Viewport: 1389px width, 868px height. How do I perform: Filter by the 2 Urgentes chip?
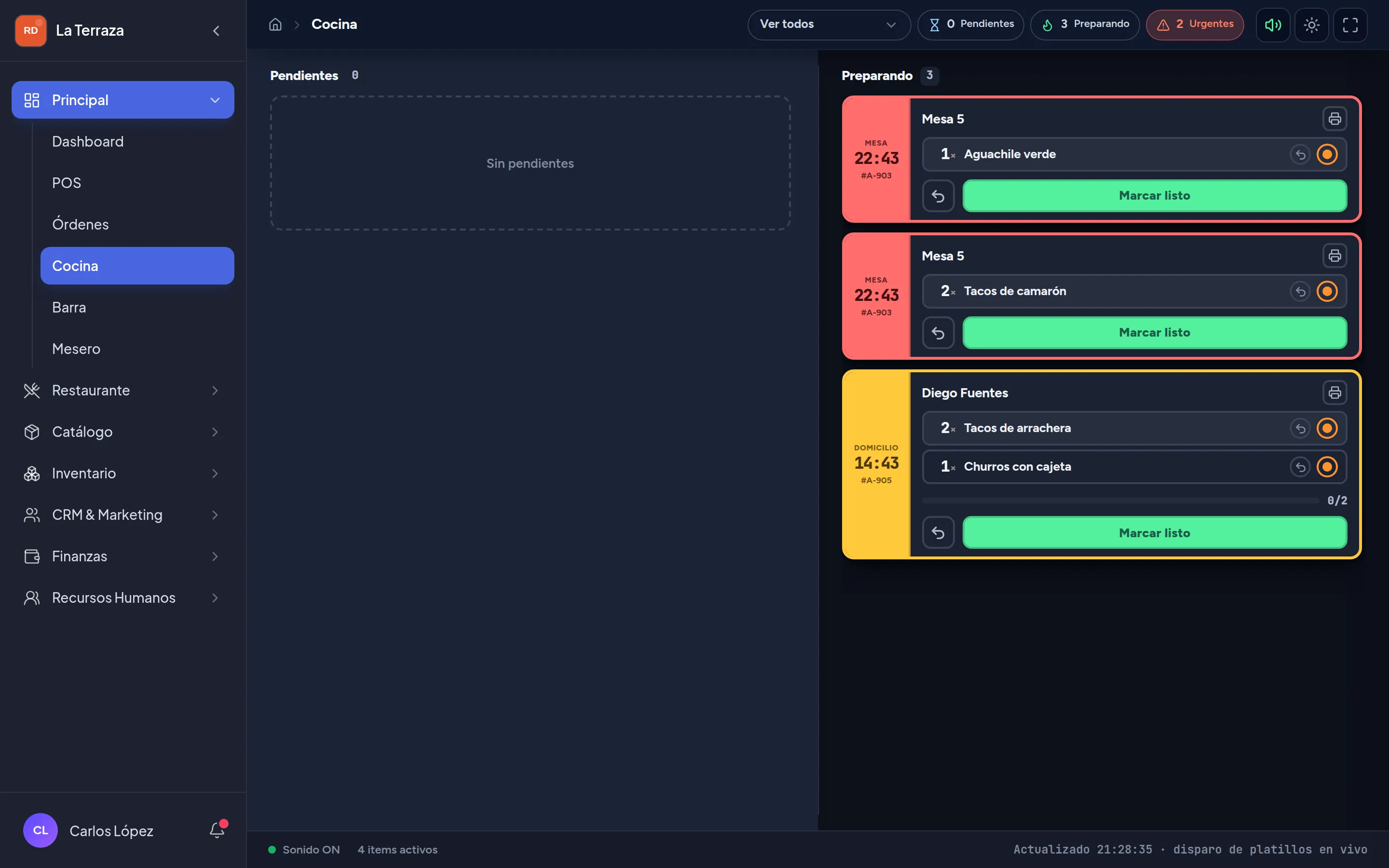tap(1195, 25)
